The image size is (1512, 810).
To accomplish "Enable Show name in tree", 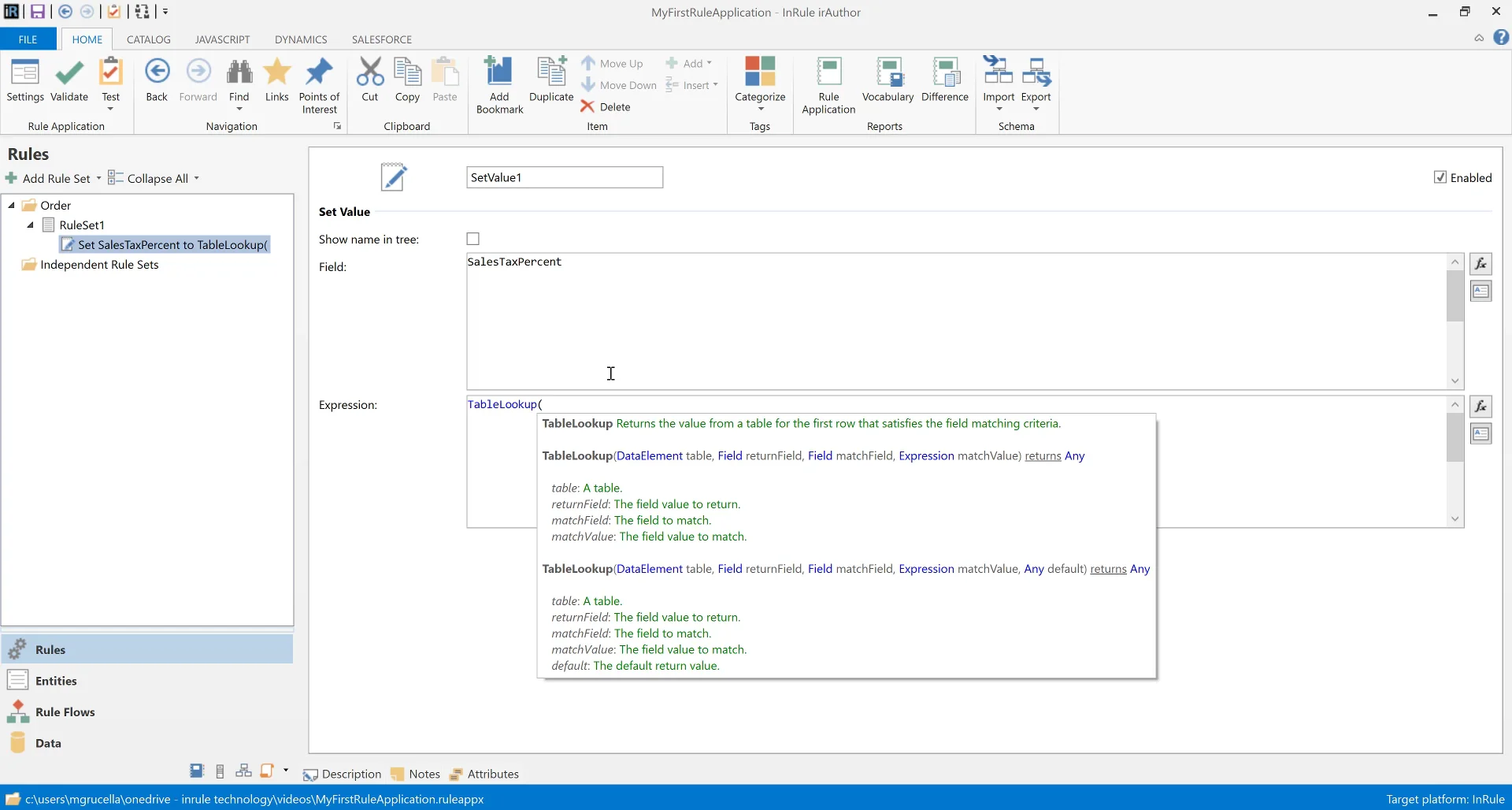I will pyautogui.click(x=472, y=239).
